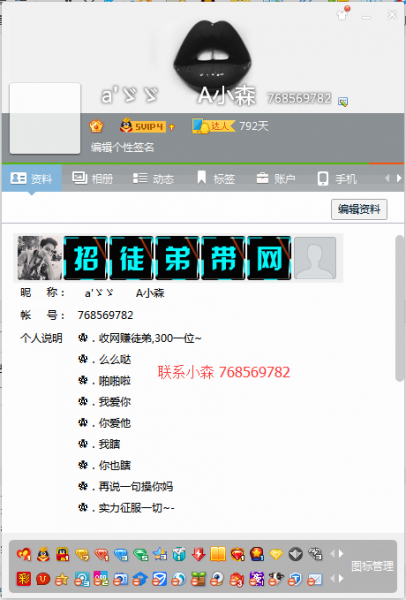Open the skin shirt icon in title bar
The height and width of the screenshot is (600, 406).
point(342,14)
